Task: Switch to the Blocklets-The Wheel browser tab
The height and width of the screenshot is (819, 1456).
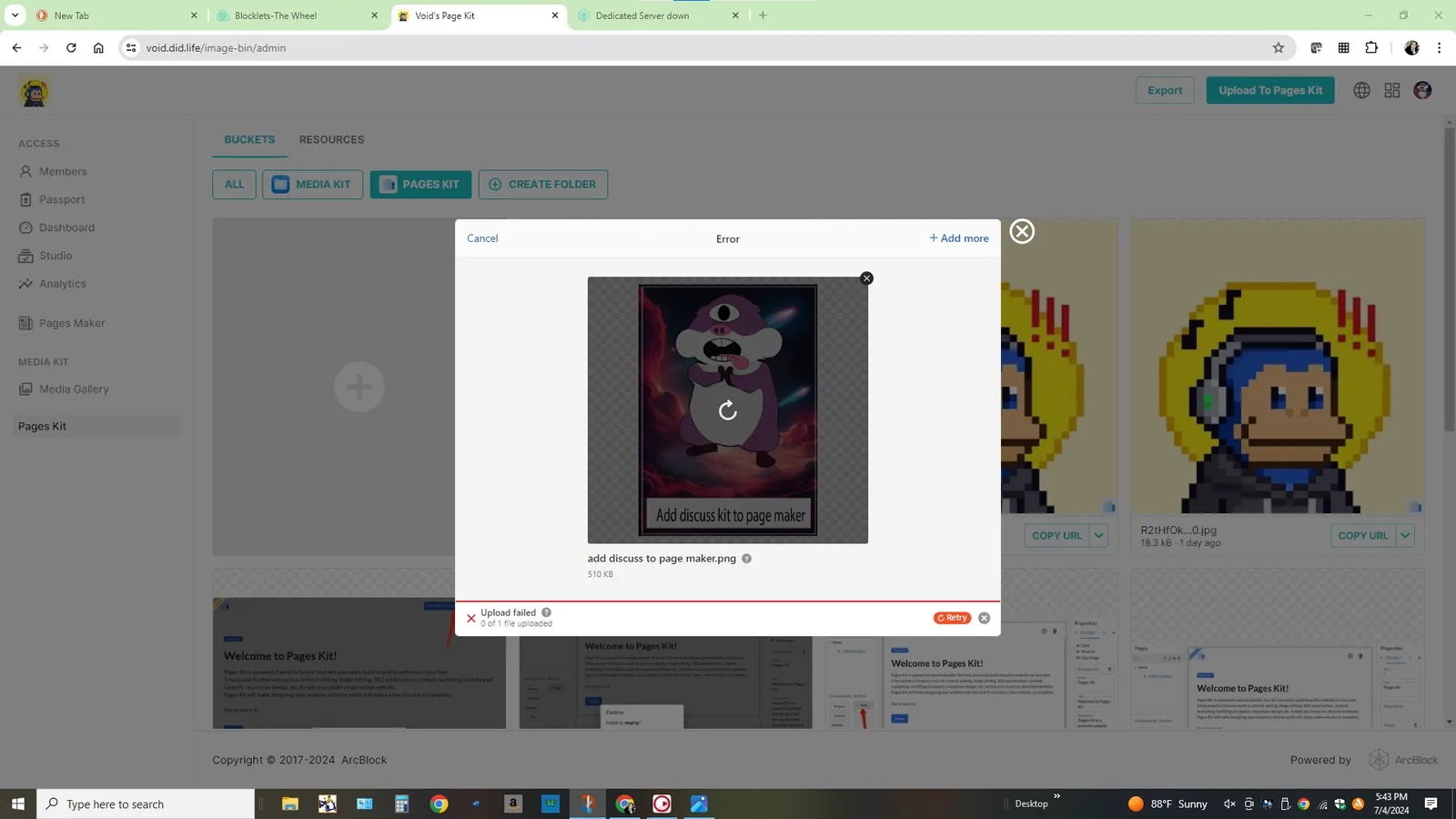Action: [x=297, y=15]
